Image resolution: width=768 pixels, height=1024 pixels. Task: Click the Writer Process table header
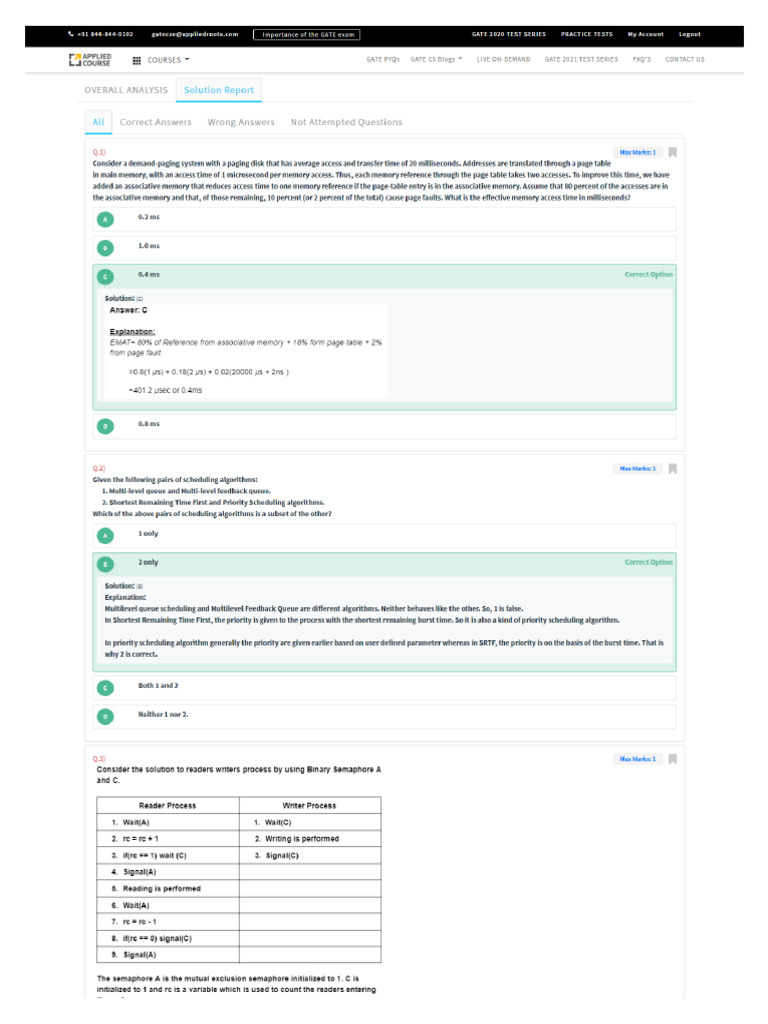309,806
